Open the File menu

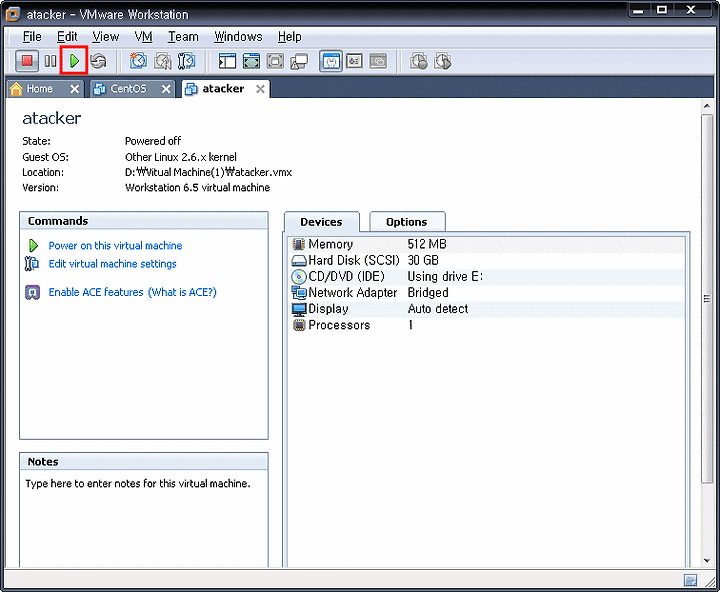coord(32,37)
